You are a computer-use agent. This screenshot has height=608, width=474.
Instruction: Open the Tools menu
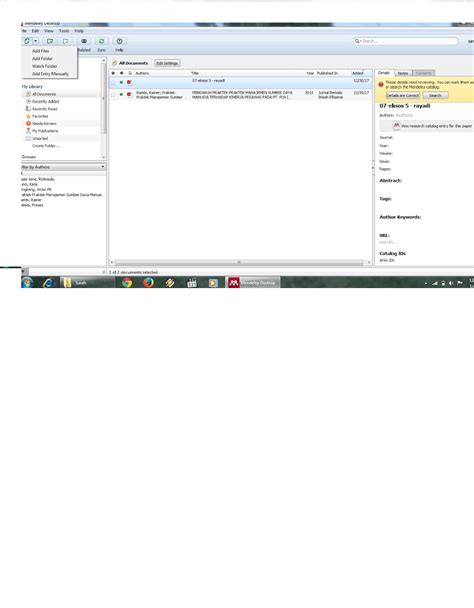point(64,31)
